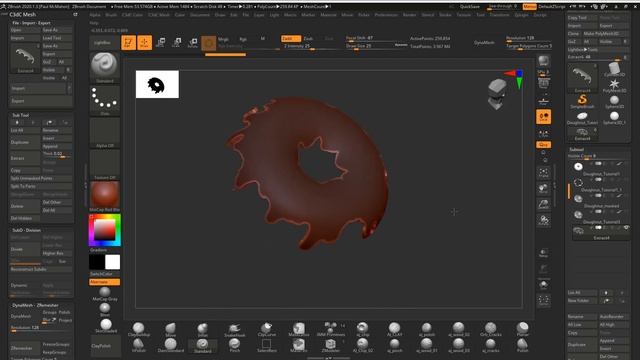
Task: Toggle the Menus button in title bar
Action: coord(529,7)
